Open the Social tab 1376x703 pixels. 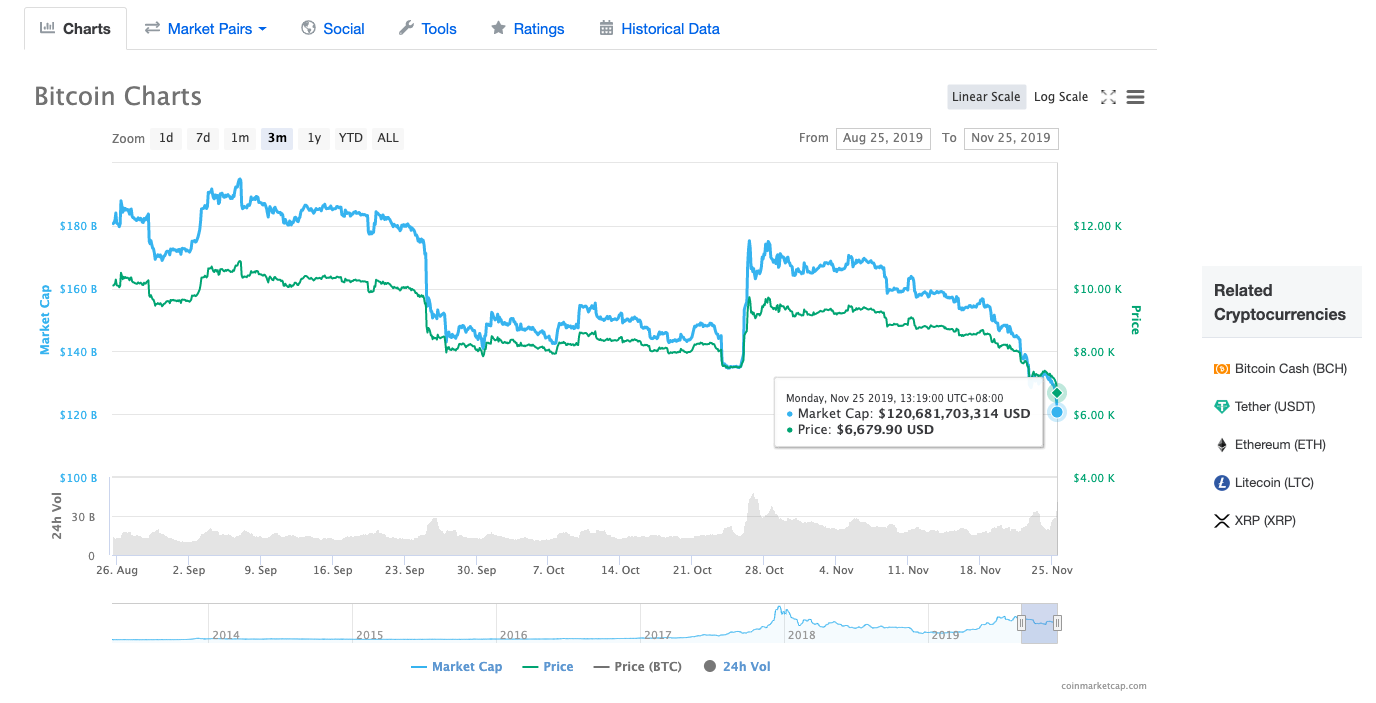coord(333,28)
